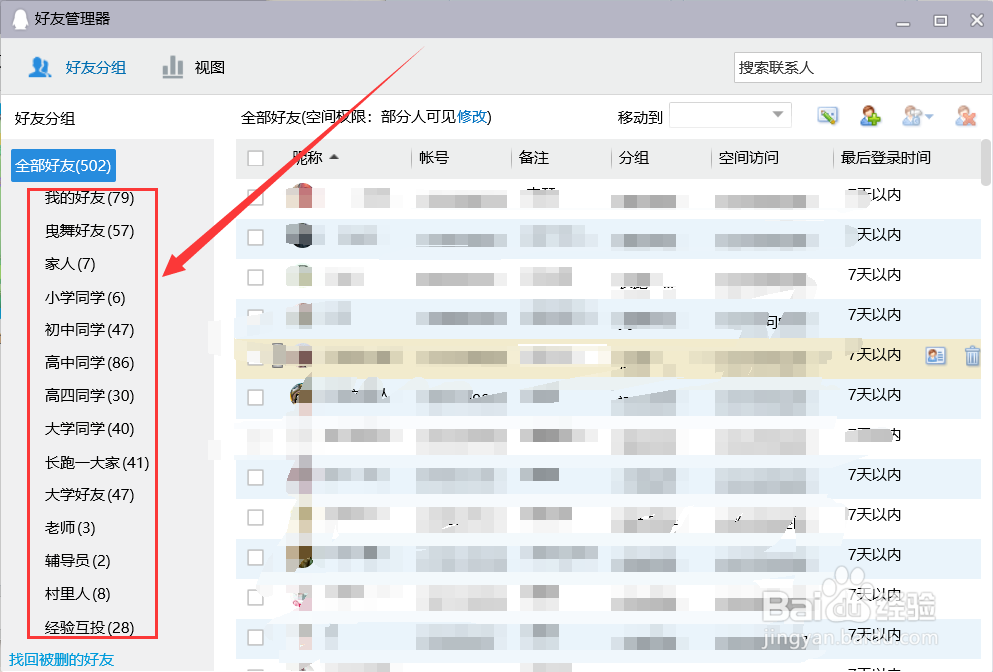The height and width of the screenshot is (672, 993).
Task: Check the select-all checkbox in header
Action: click(x=255, y=157)
